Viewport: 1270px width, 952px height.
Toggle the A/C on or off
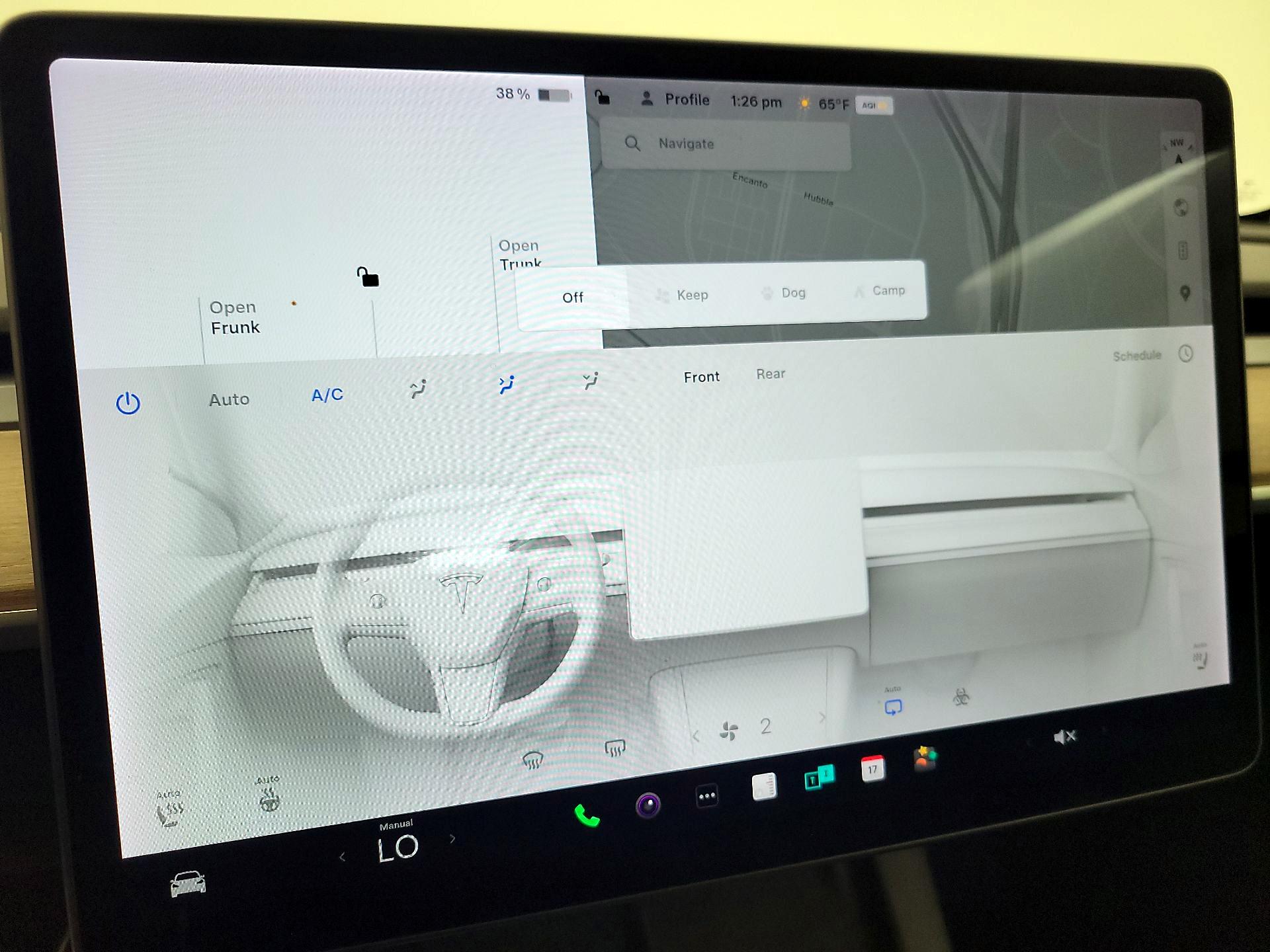pyautogui.click(x=325, y=394)
